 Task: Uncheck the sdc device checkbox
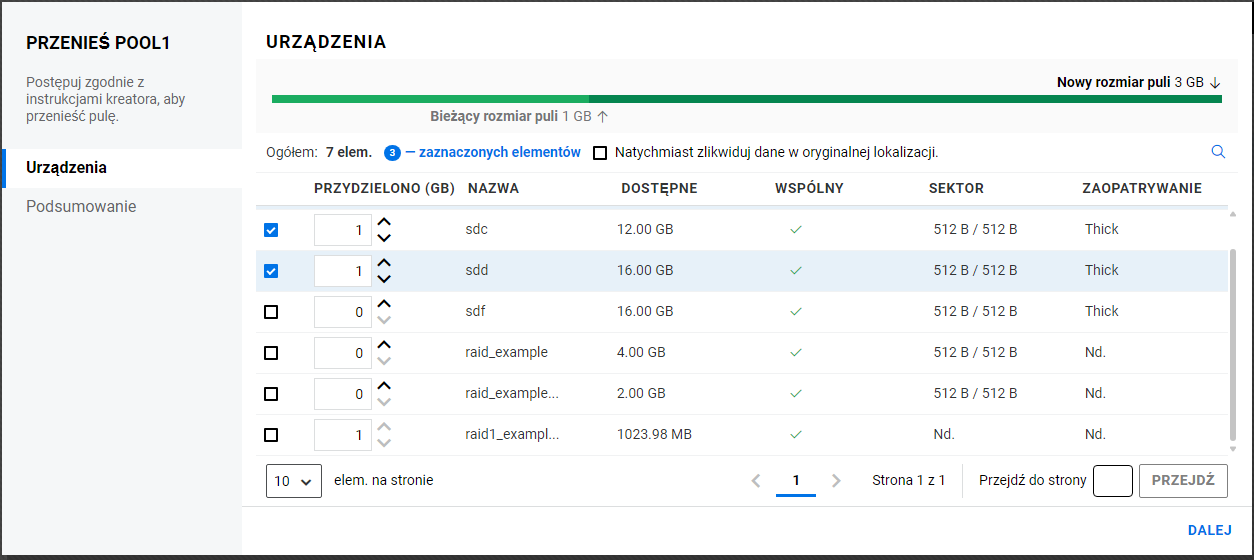coord(271,230)
